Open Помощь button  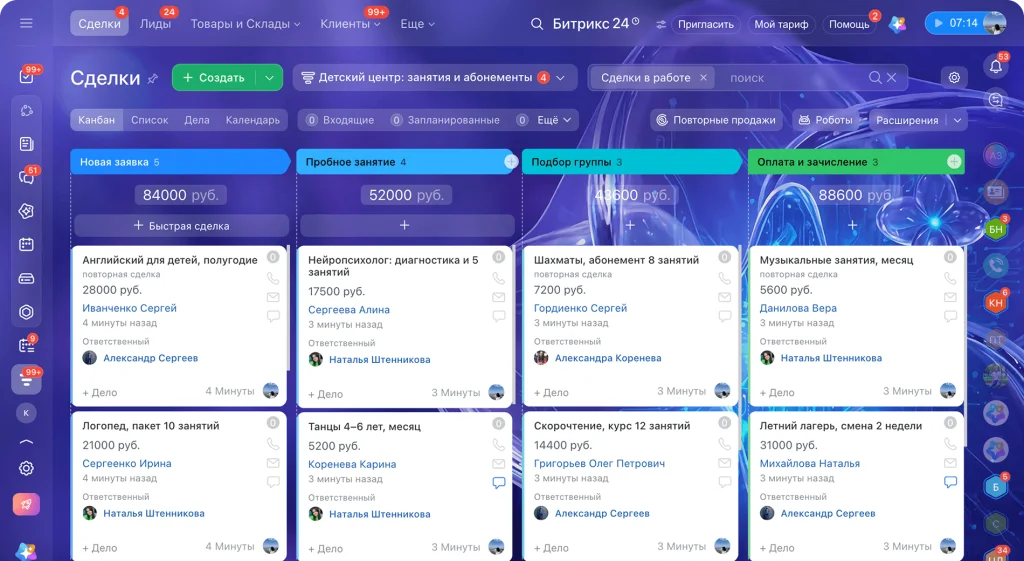[849, 24]
